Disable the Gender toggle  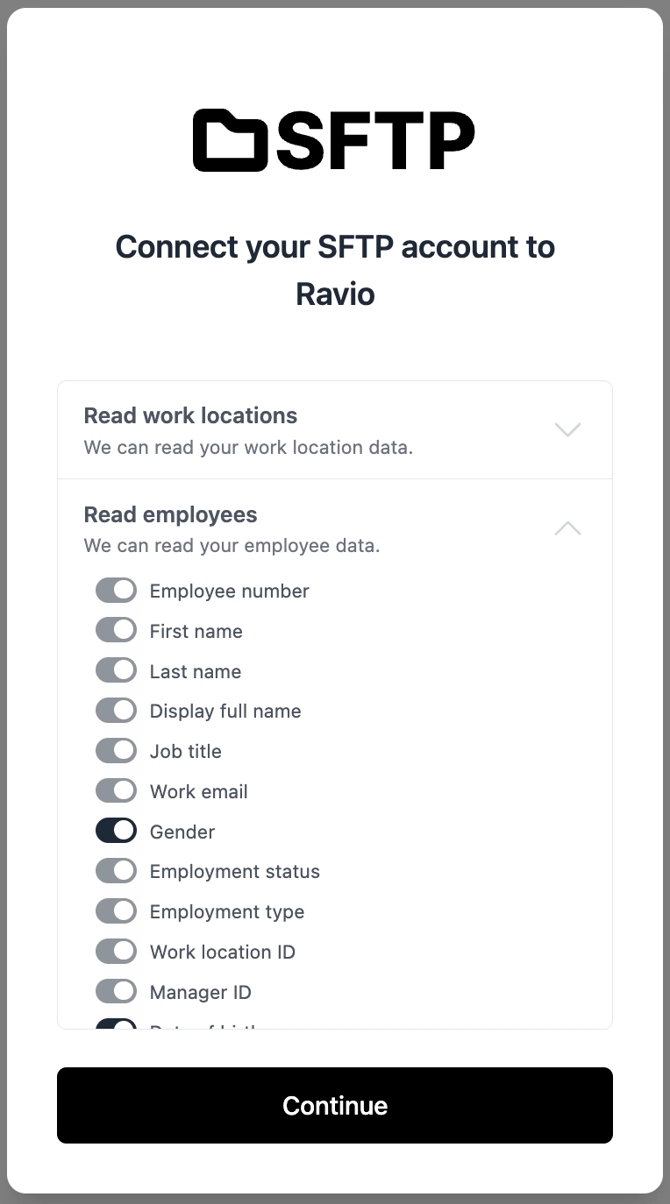tap(116, 831)
